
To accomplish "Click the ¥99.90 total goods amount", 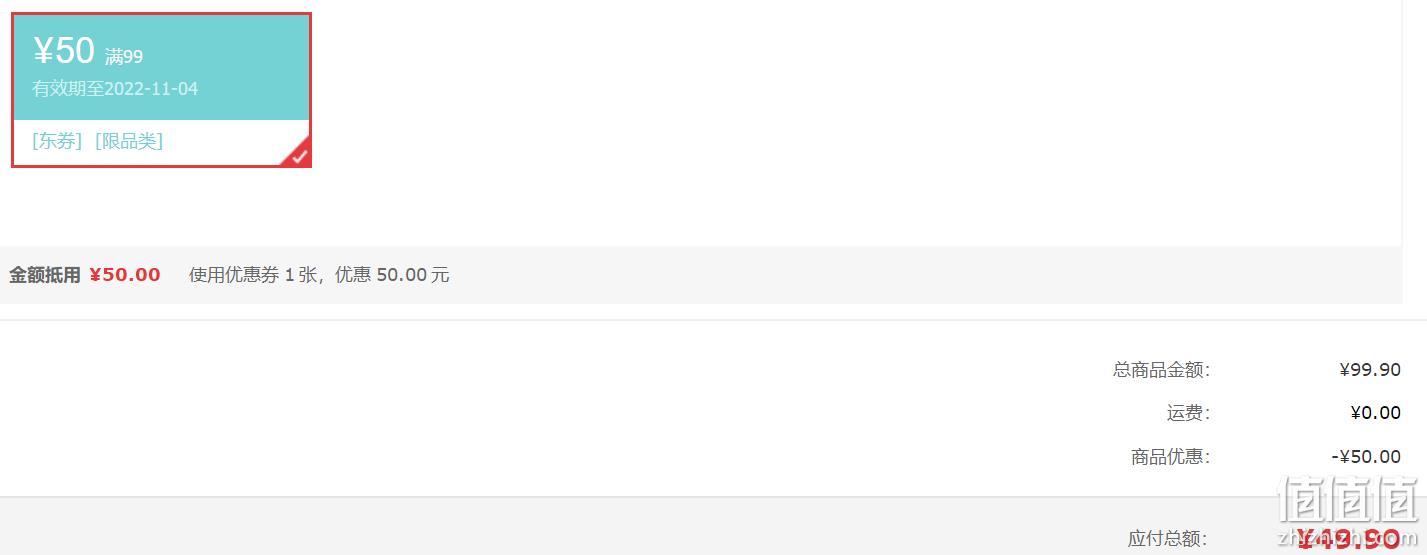I will point(1370,370).
